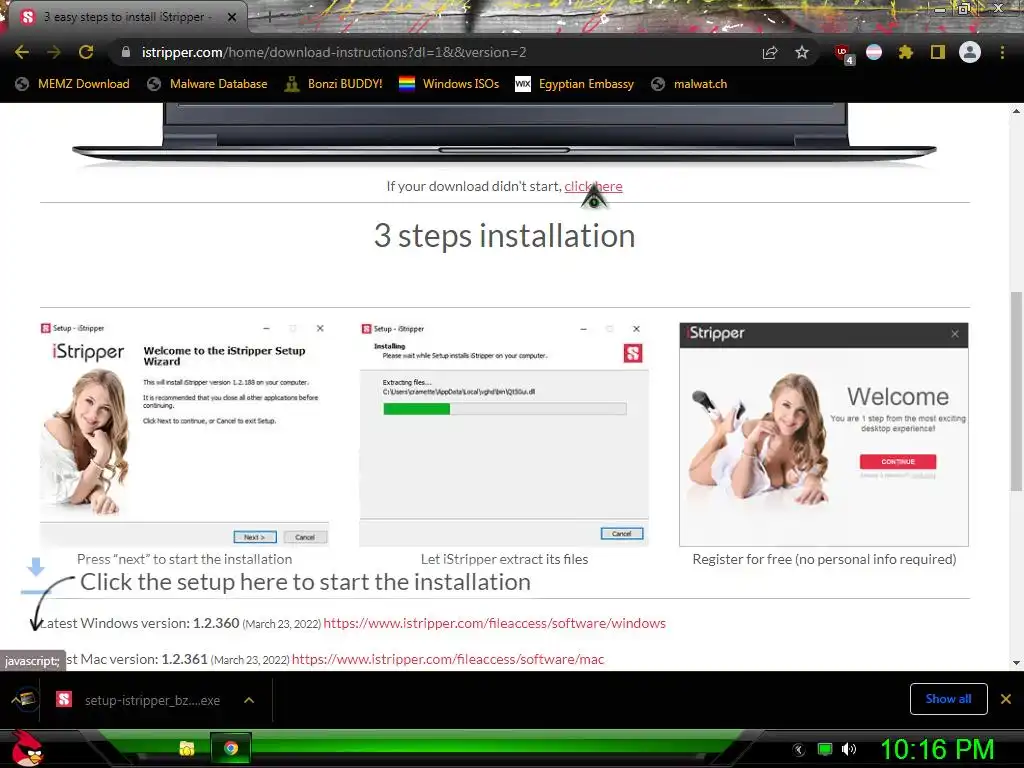The height and width of the screenshot is (768, 1024).
Task: Open Egyptian Embassy bookmark
Action: [x=575, y=84]
